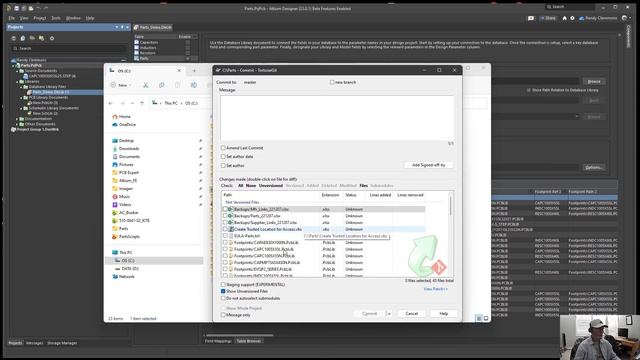The image size is (640, 360).
Task: Click first icon in Projects panel toolbar
Action: point(13,38)
